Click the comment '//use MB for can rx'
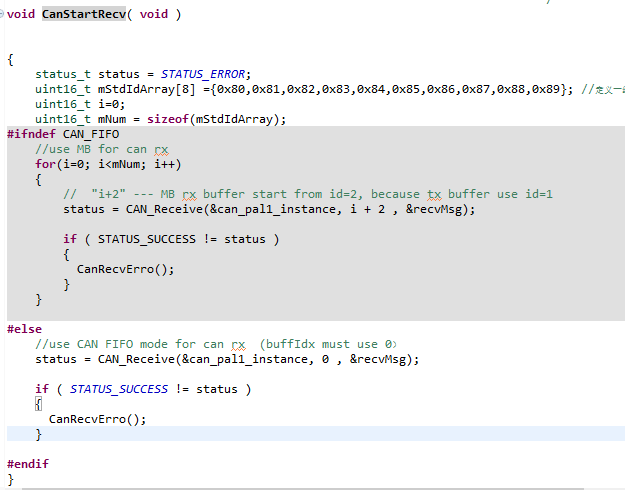 102,150
